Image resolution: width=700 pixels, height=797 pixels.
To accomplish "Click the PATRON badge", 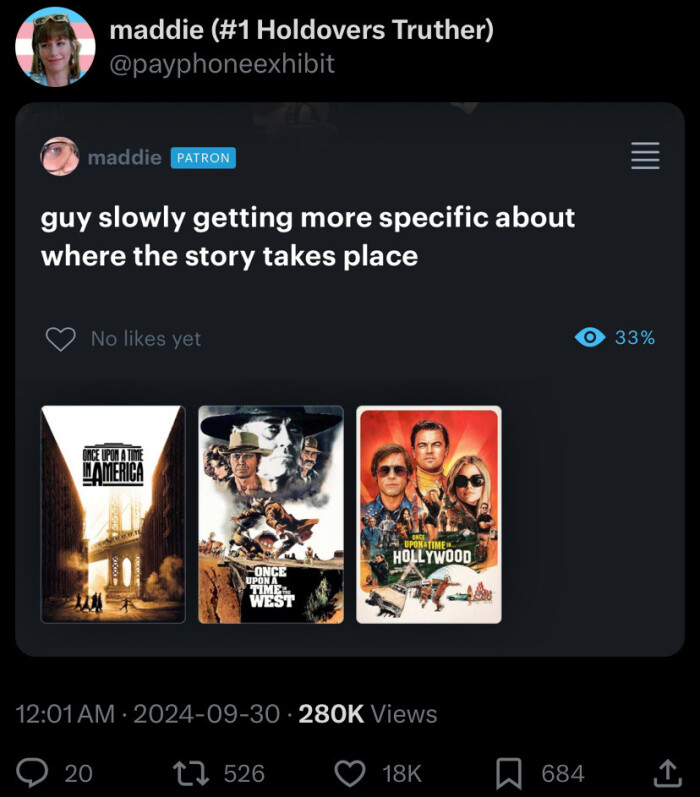I will (x=203, y=157).
